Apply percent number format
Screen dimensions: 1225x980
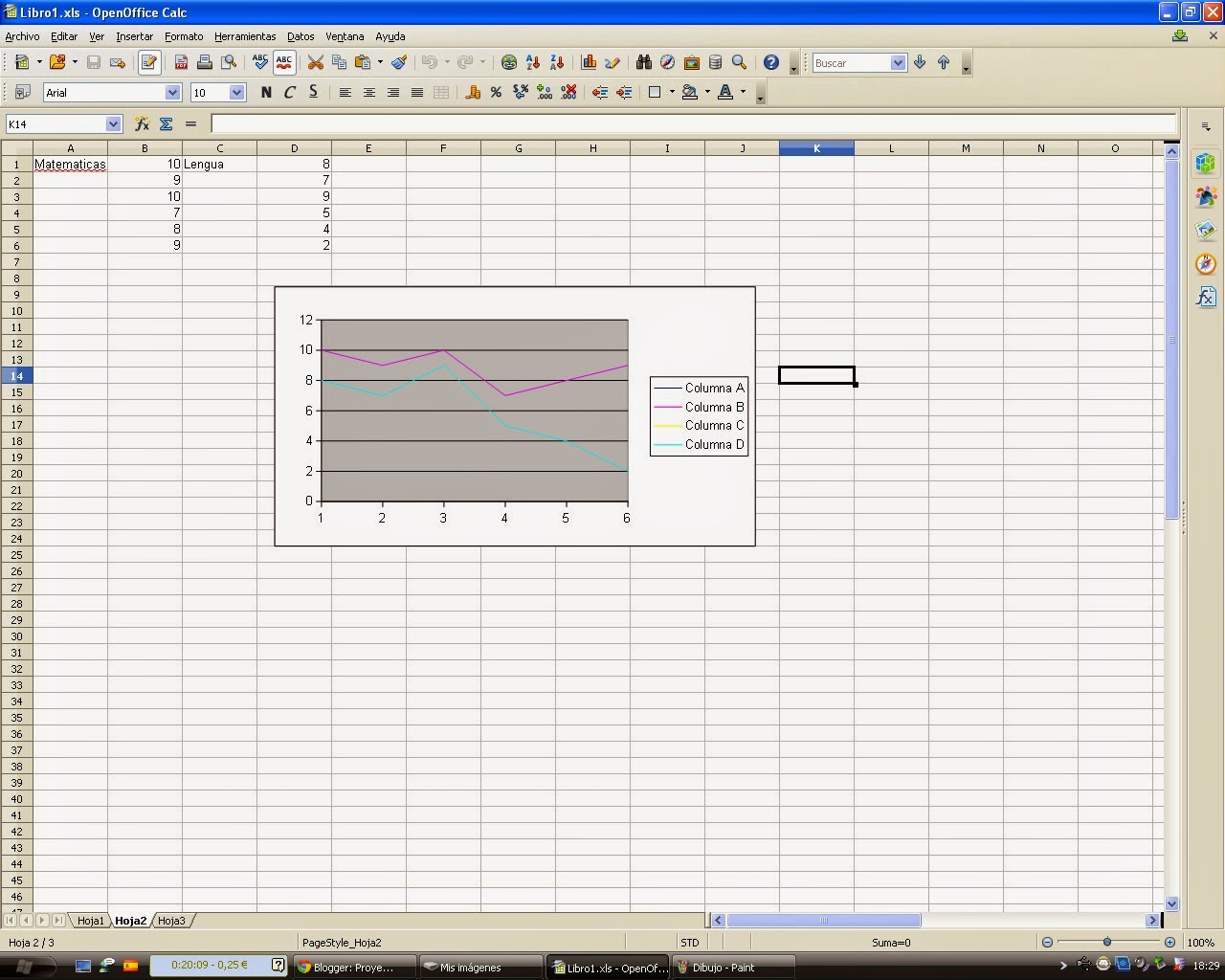tap(496, 92)
